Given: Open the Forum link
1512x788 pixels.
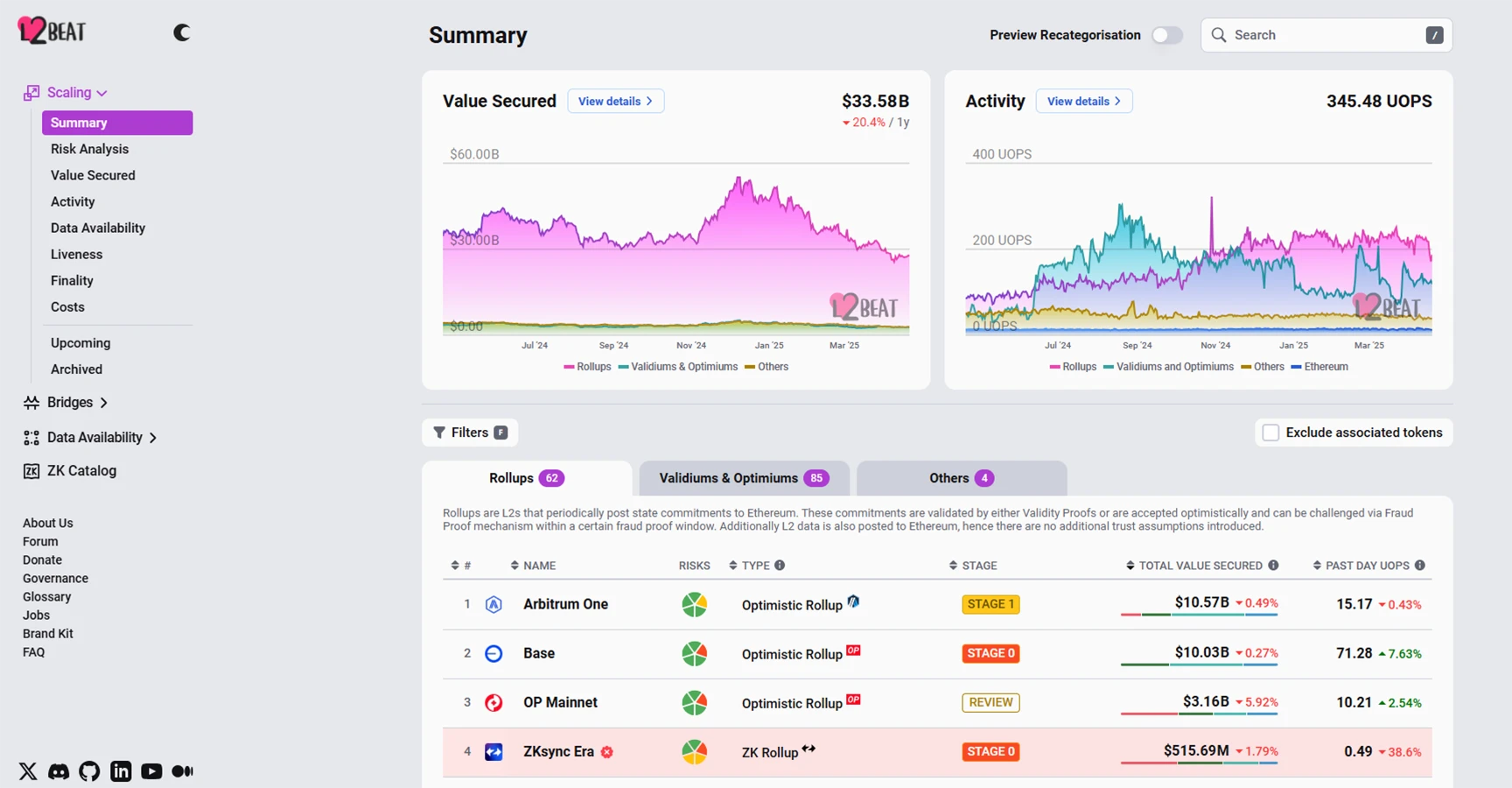Looking at the screenshot, I should click(40, 541).
